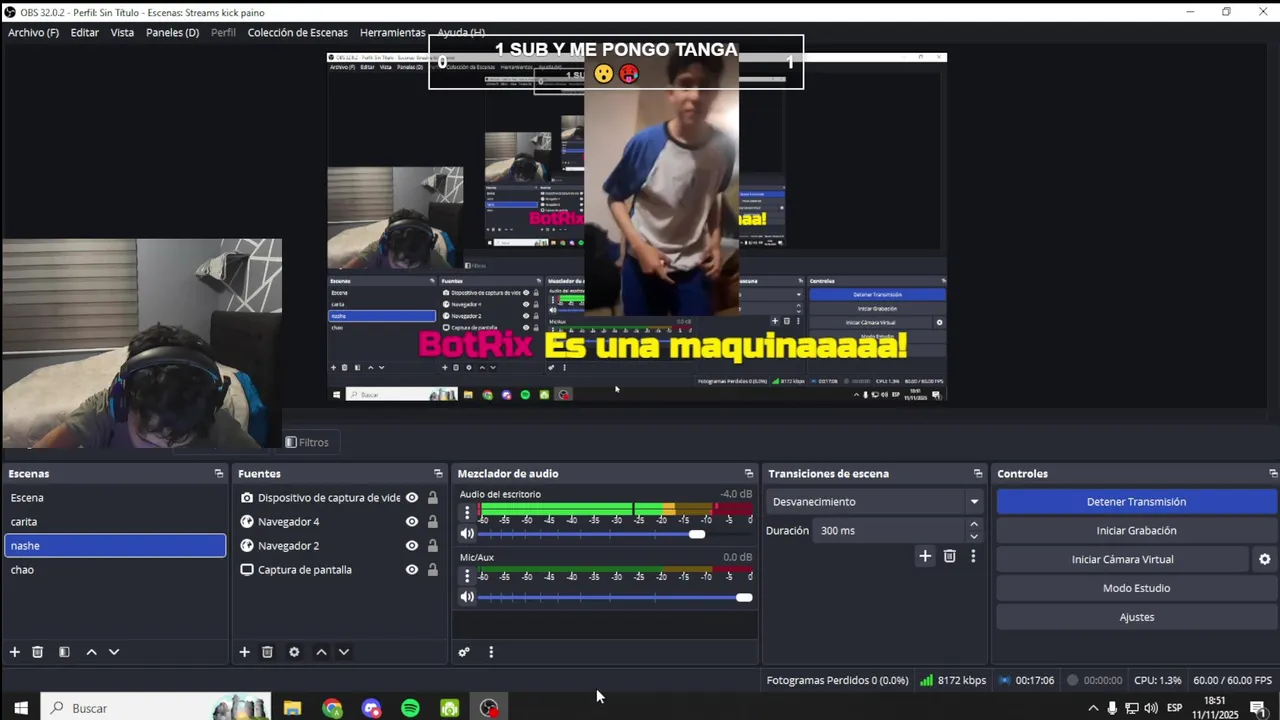Open Audio del escritorio options dots
Screen dimensions: 1280x720
467,513
